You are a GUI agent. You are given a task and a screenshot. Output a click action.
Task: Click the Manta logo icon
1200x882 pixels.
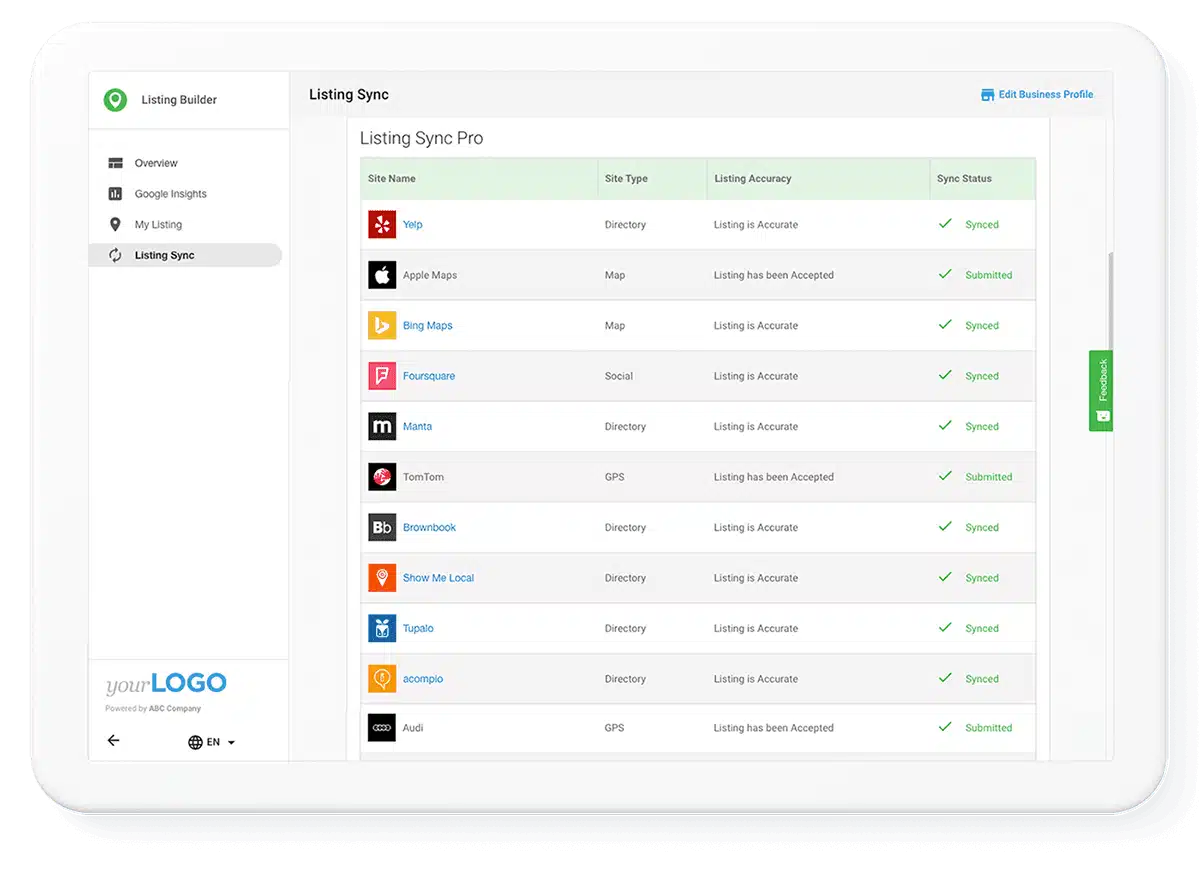(382, 427)
